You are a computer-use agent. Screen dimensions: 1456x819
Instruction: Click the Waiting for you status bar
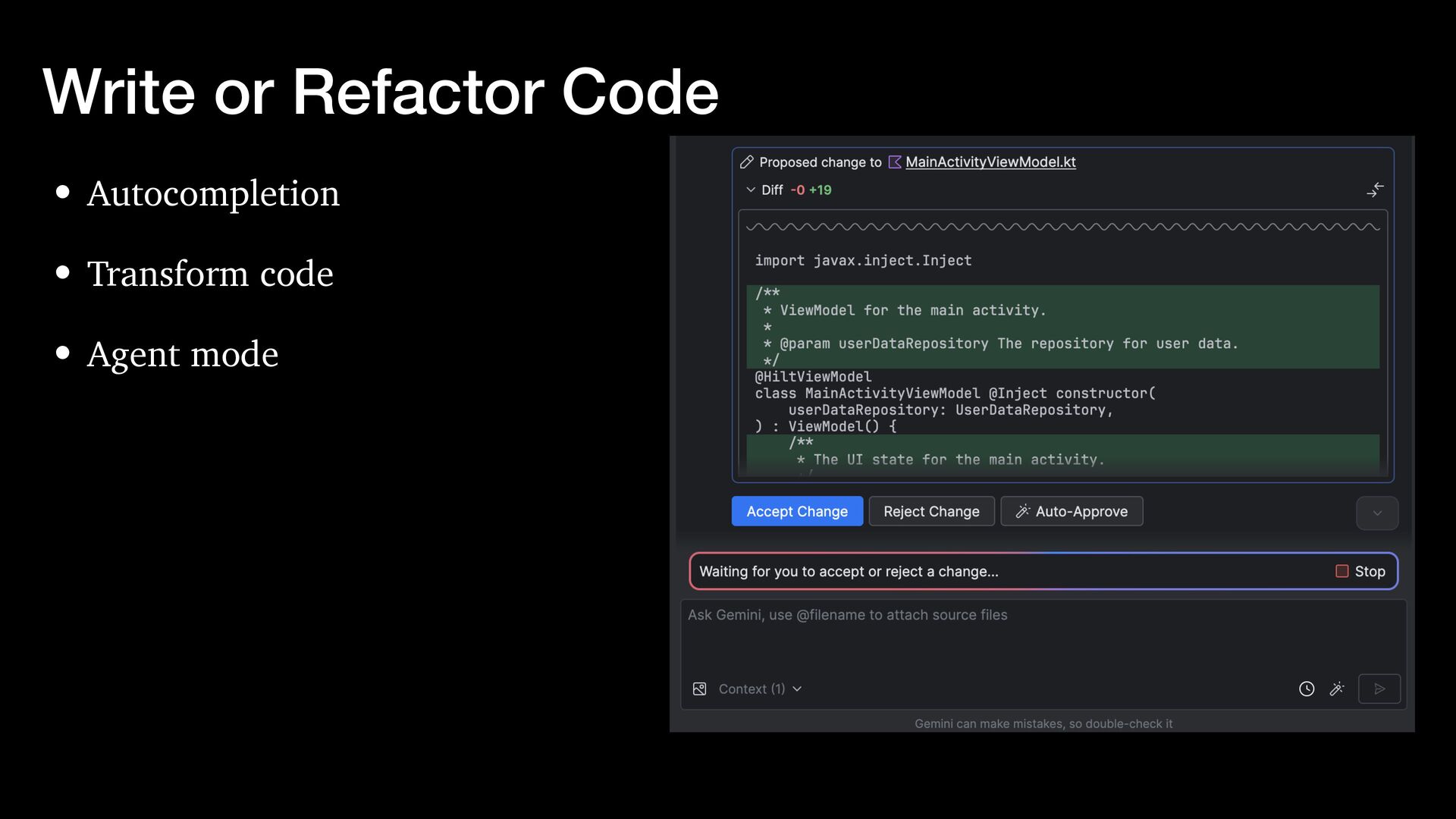tap(849, 572)
